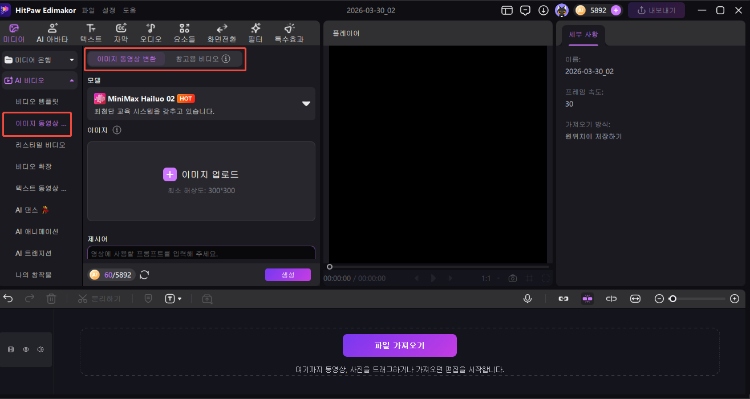Viewport: 750px width, 399px height.
Task: Click the user avatar icon
Action: (562, 11)
